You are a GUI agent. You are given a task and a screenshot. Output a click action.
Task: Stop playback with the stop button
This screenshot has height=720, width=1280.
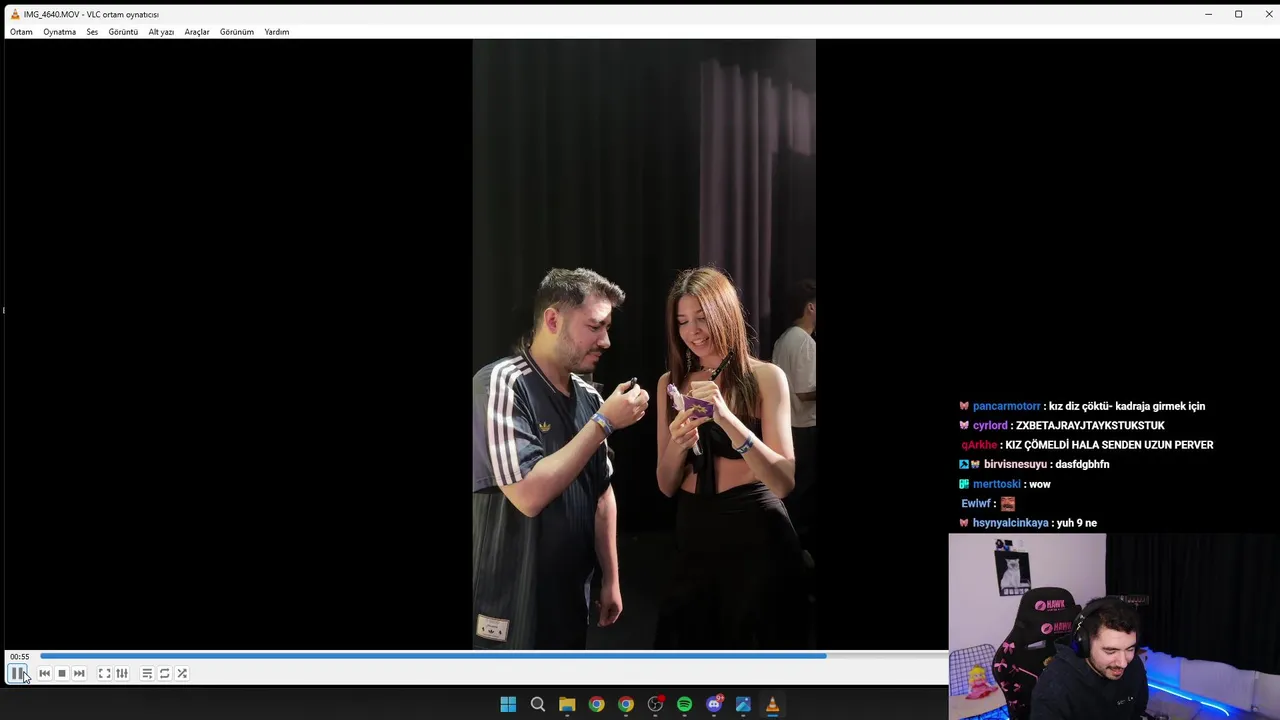61,673
